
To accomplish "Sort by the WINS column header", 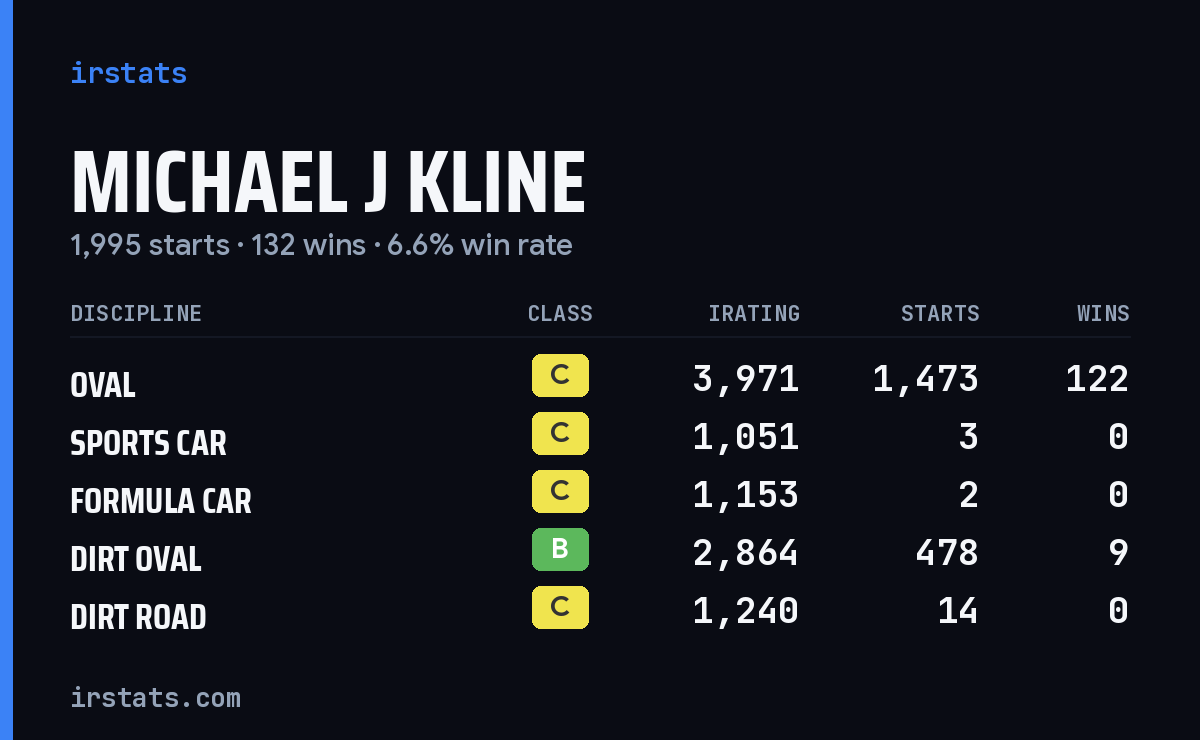I will (x=1103, y=314).
